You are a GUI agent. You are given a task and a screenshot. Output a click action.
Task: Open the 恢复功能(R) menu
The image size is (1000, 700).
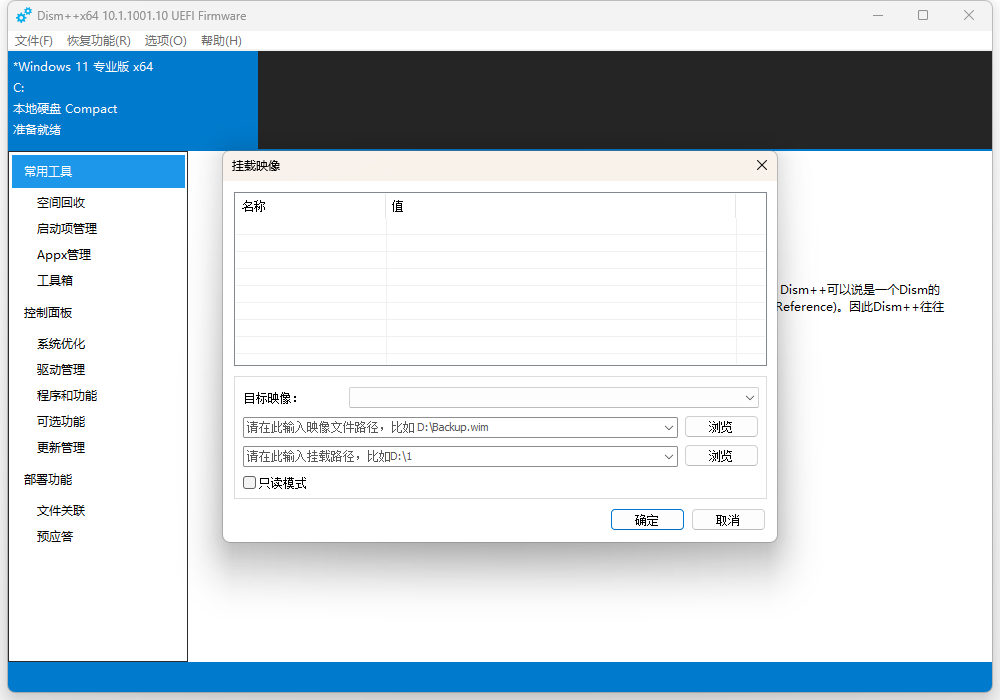point(98,41)
